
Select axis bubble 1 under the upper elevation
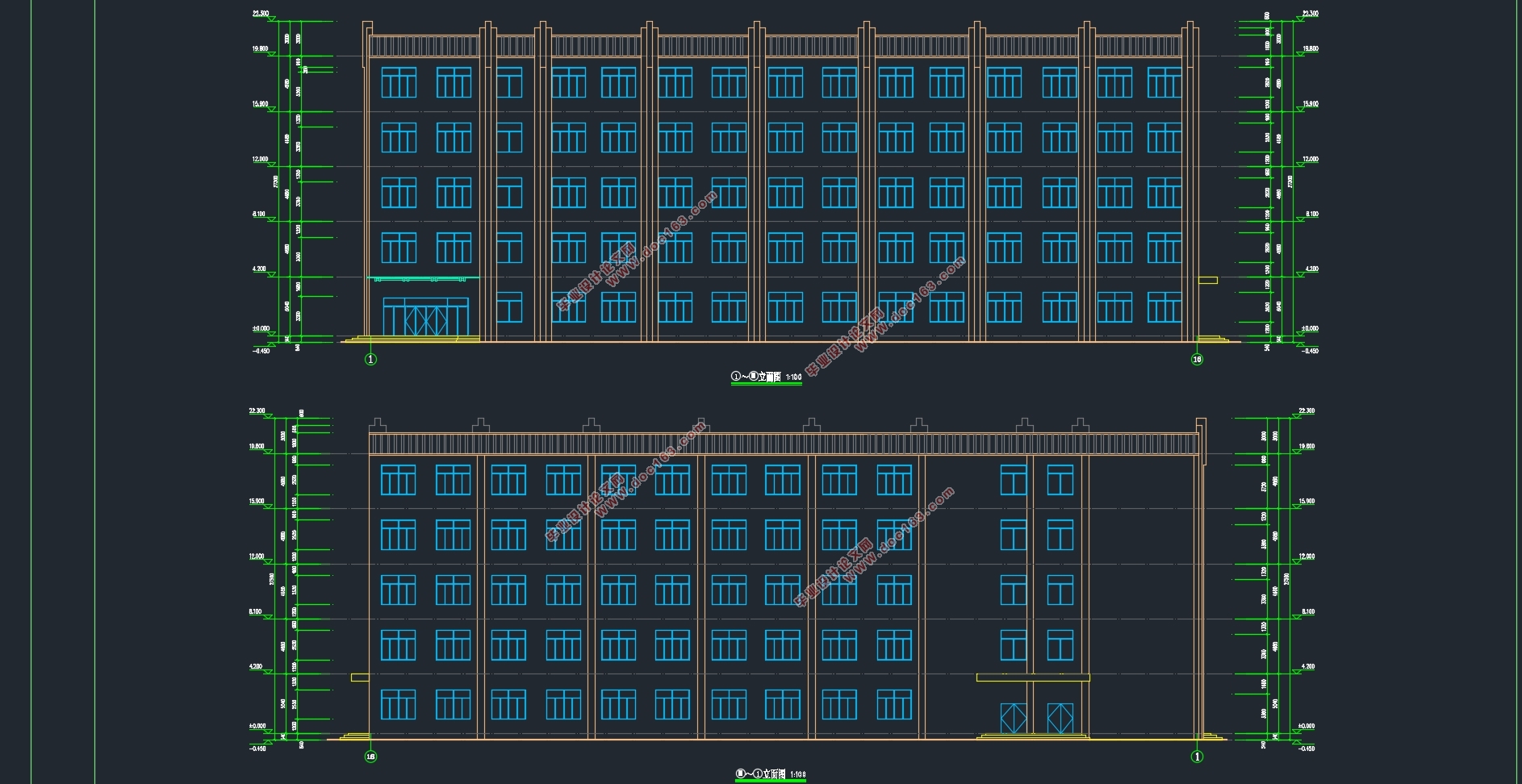coord(371,360)
